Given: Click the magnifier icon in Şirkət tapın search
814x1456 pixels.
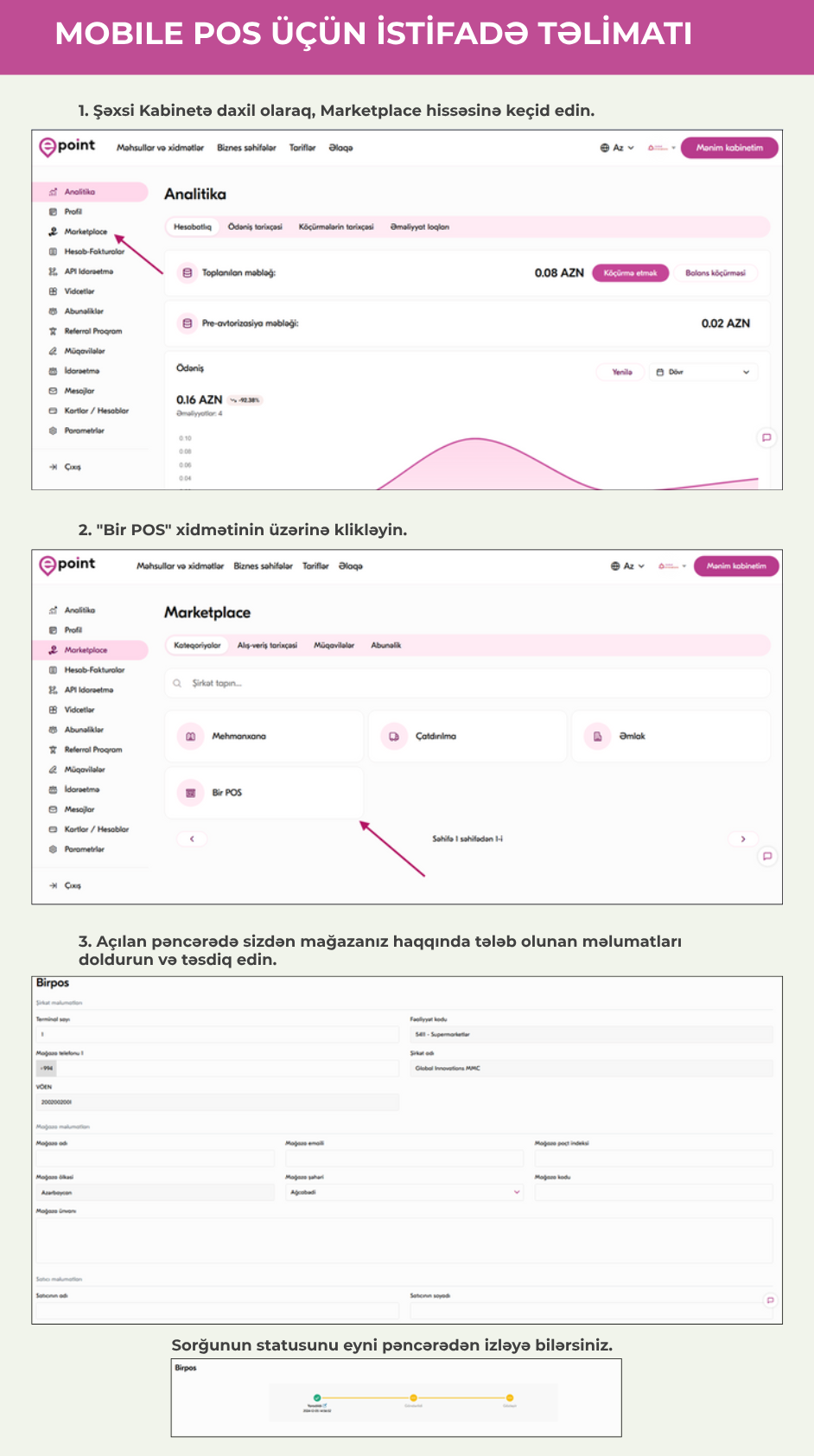Looking at the screenshot, I should 177,683.
